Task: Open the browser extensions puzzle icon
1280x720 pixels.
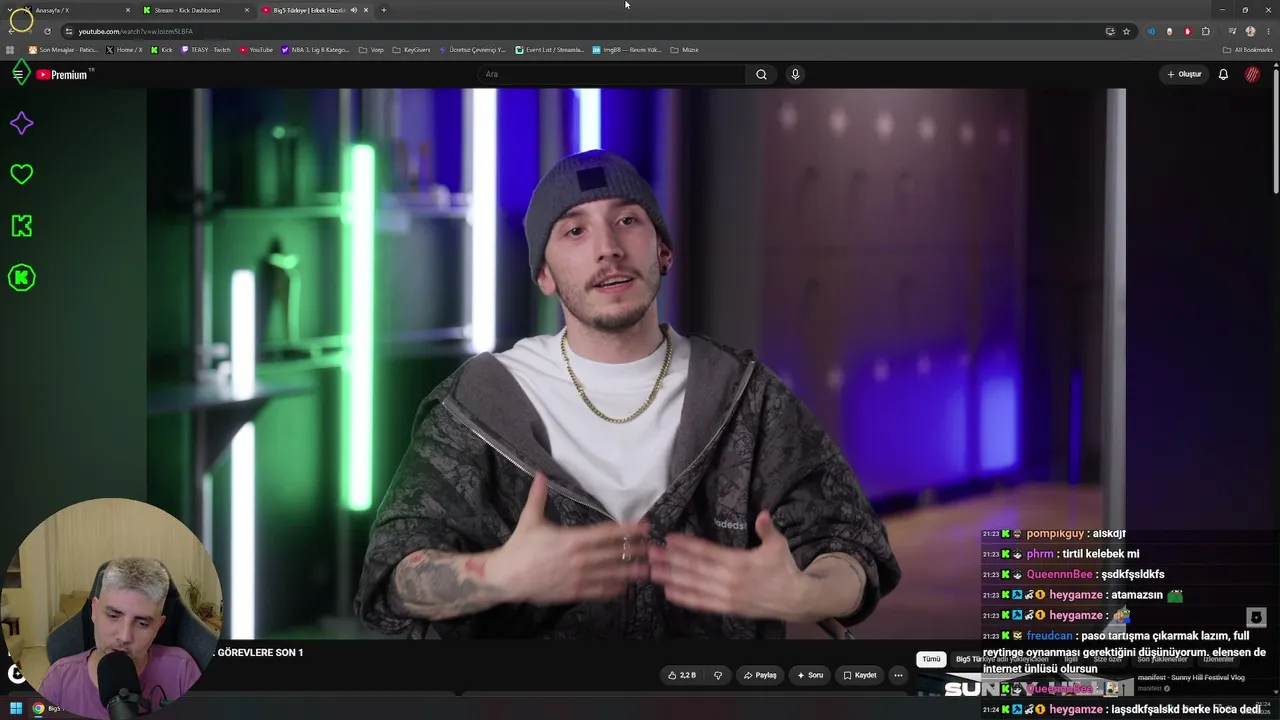Action: (1206, 31)
